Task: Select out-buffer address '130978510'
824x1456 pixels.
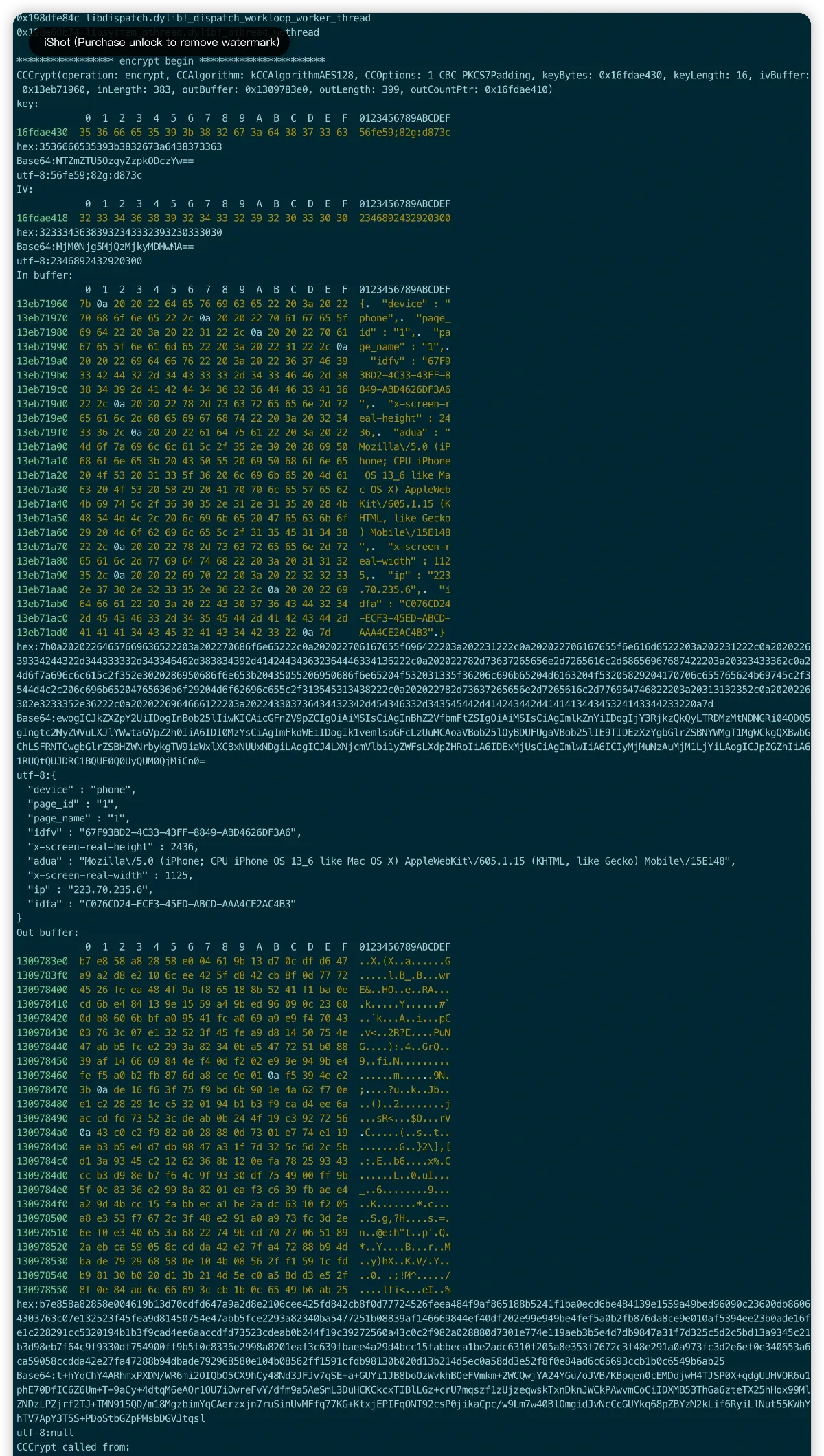Action: coord(42,1233)
